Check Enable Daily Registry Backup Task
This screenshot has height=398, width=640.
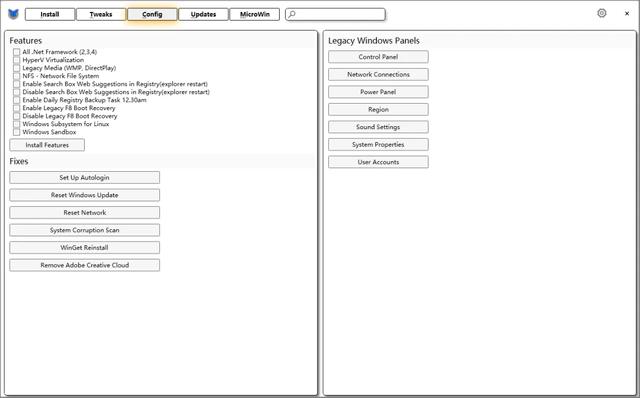pos(16,100)
